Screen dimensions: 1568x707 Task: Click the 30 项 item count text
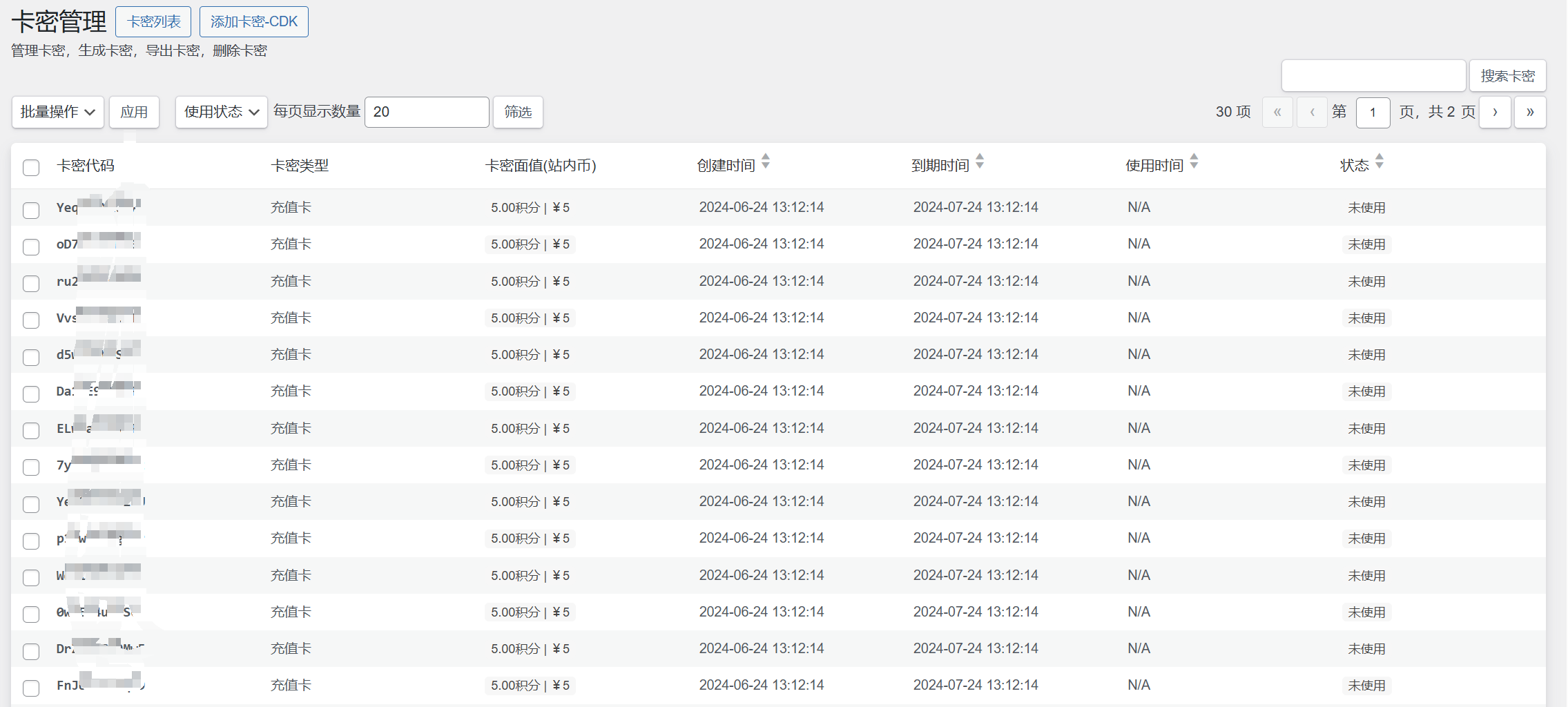tap(1233, 112)
